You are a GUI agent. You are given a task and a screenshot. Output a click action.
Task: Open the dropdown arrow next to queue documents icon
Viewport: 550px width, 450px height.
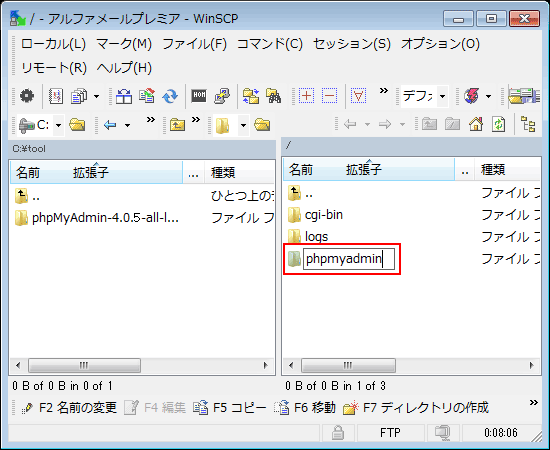[96, 96]
